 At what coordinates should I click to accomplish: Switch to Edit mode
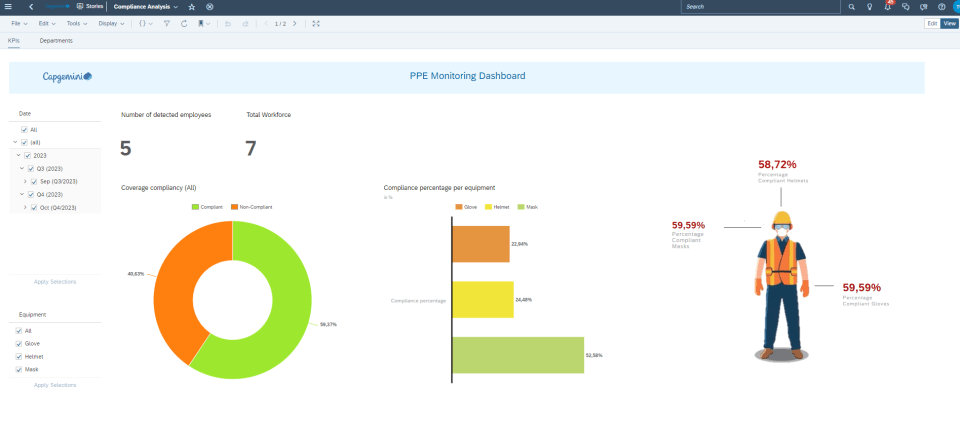932,23
